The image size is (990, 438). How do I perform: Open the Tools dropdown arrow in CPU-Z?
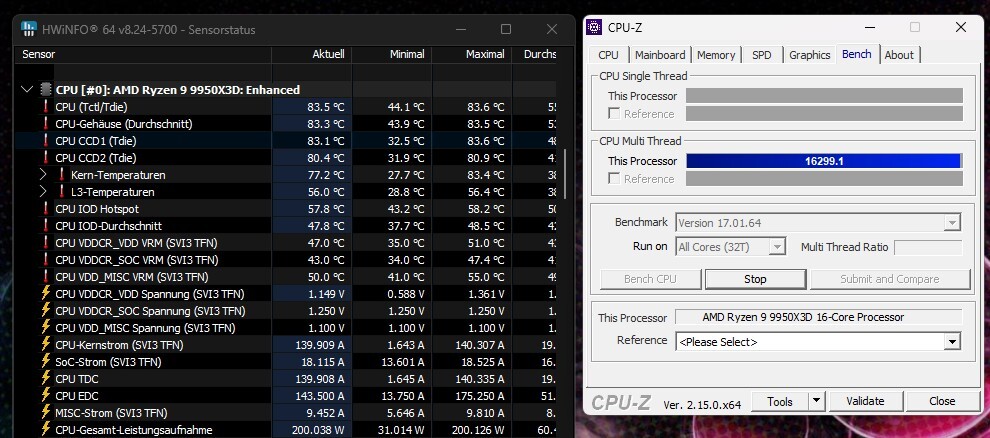click(817, 401)
